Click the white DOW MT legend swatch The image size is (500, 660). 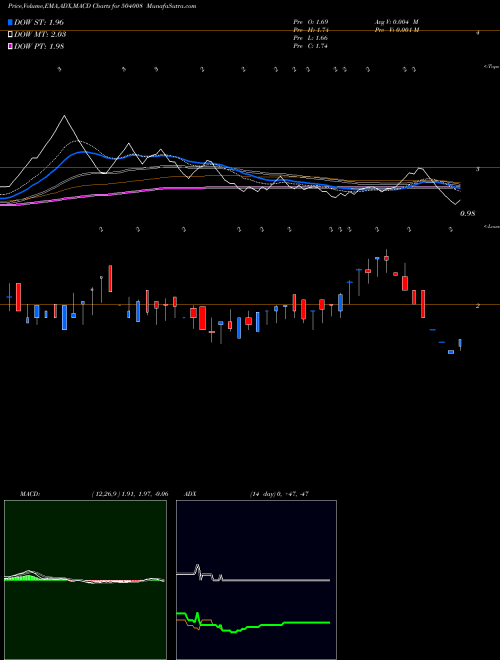tap(10, 35)
